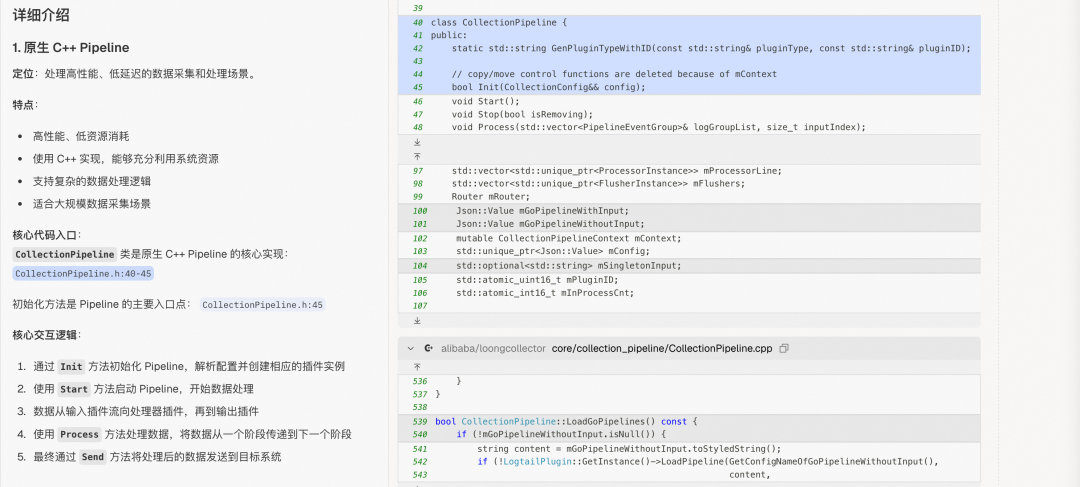Click the "1. 原生 C++ Pipeline" heading
Screen dimensions: 1080x487
point(71,48)
